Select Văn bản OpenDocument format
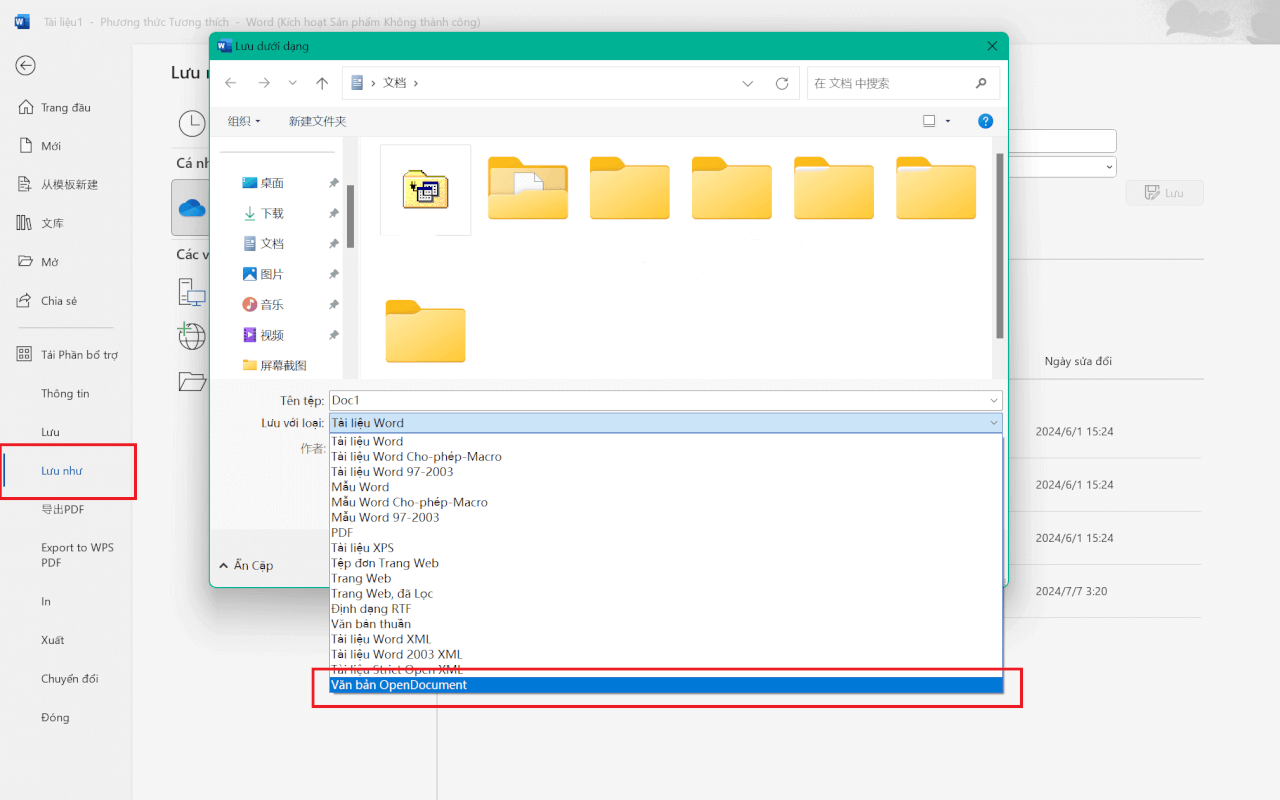1280x800 pixels. (665, 685)
